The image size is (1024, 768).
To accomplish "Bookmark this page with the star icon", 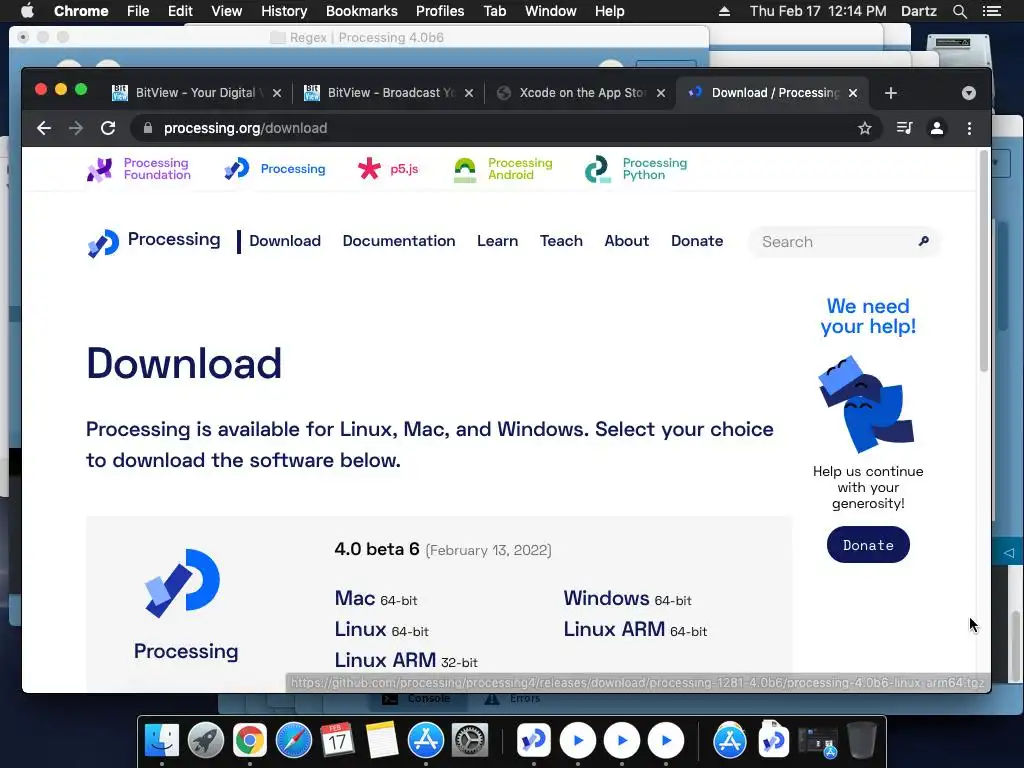I will click(x=865, y=128).
